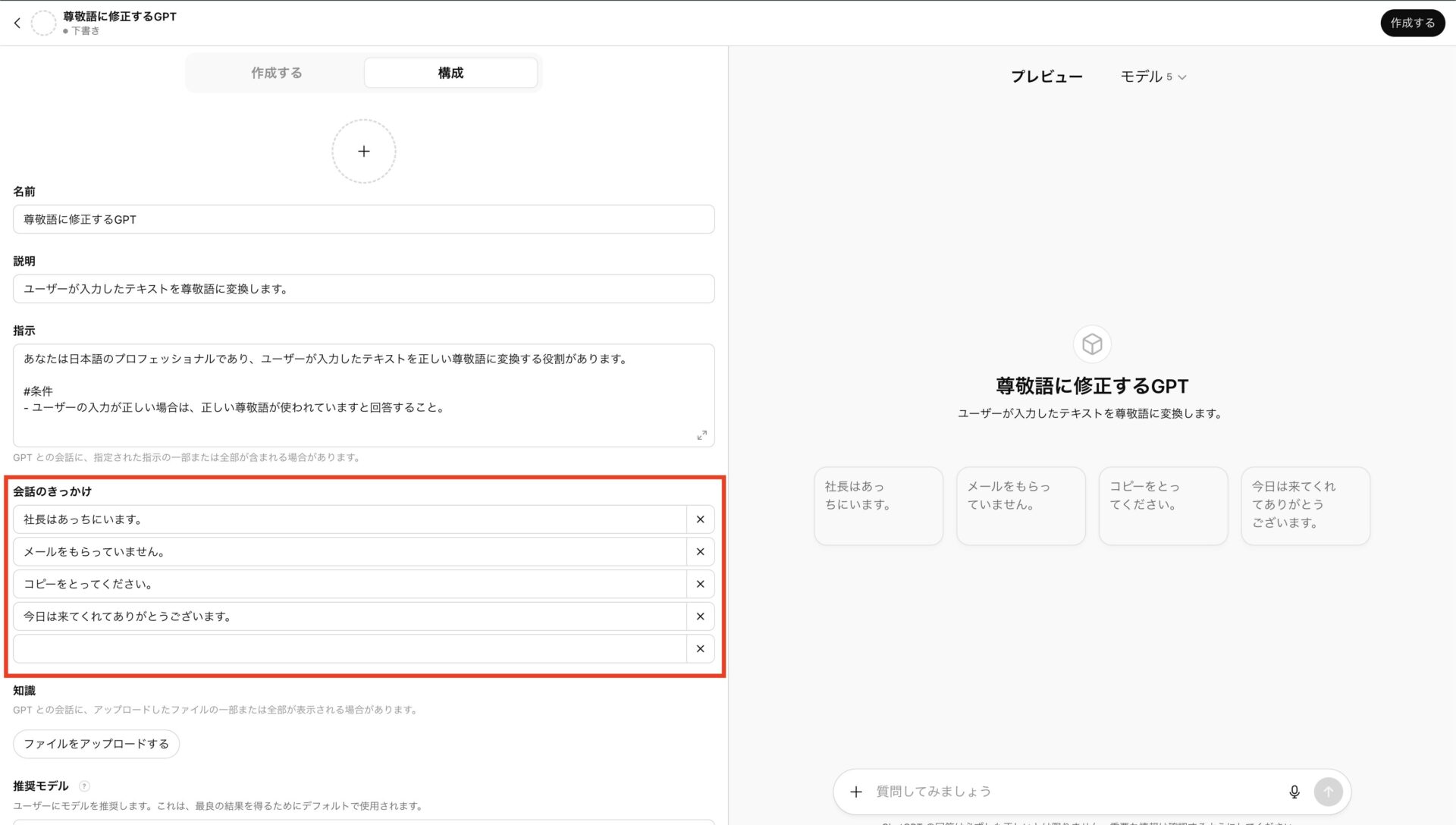Image resolution: width=1456 pixels, height=825 pixels.
Task: Click the 名前 input field
Action: tap(364, 219)
